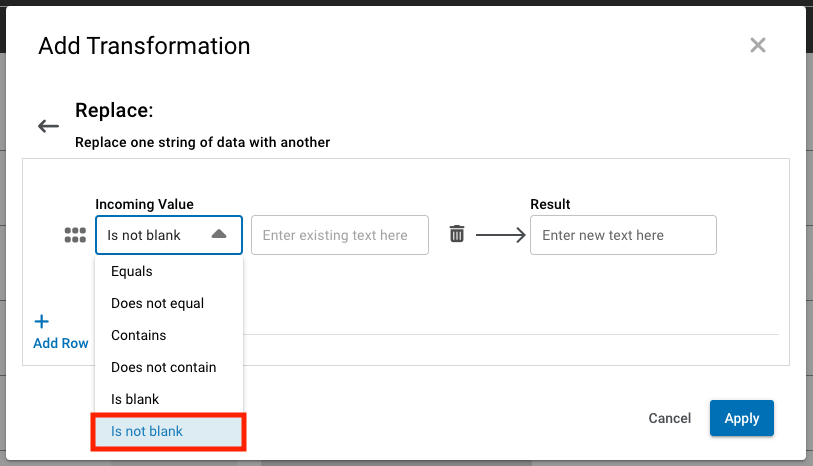Click the Incoming Value dropdown field
813x466 pixels.
155,235
